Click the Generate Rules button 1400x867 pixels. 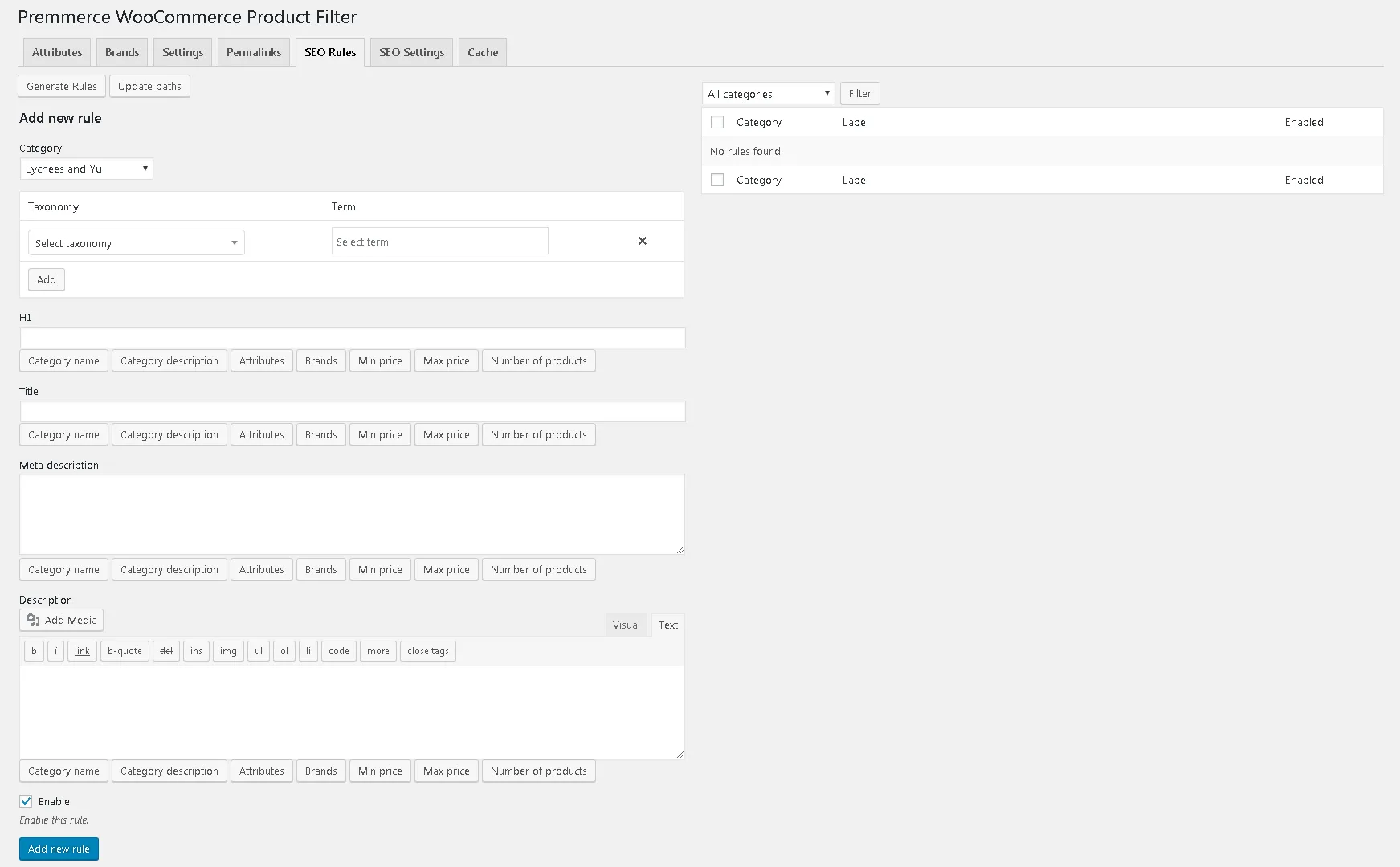(x=62, y=87)
